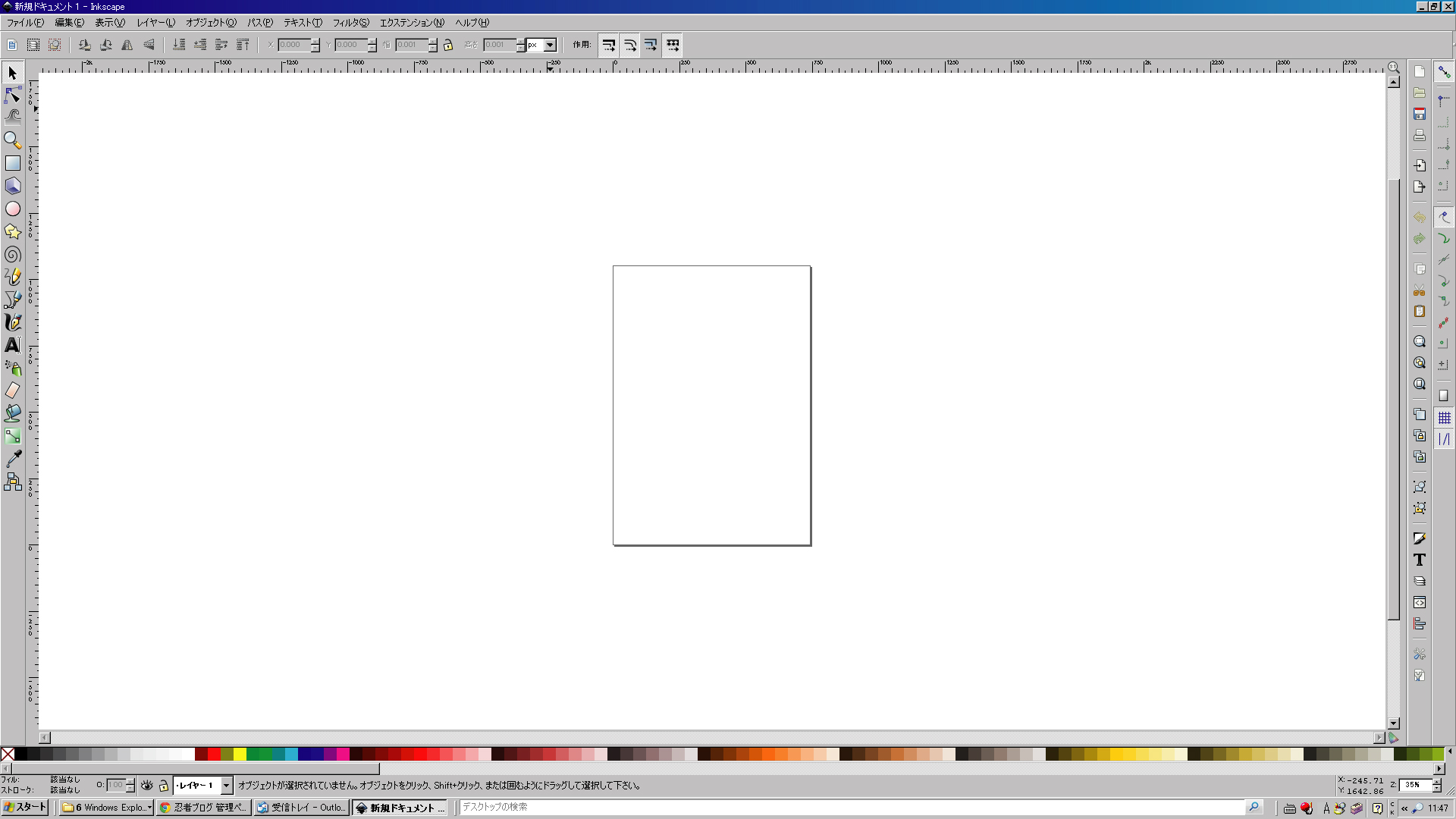Screen dimensions: 1456x819
Task: Click the zoom percentage input field
Action: 1415,786
